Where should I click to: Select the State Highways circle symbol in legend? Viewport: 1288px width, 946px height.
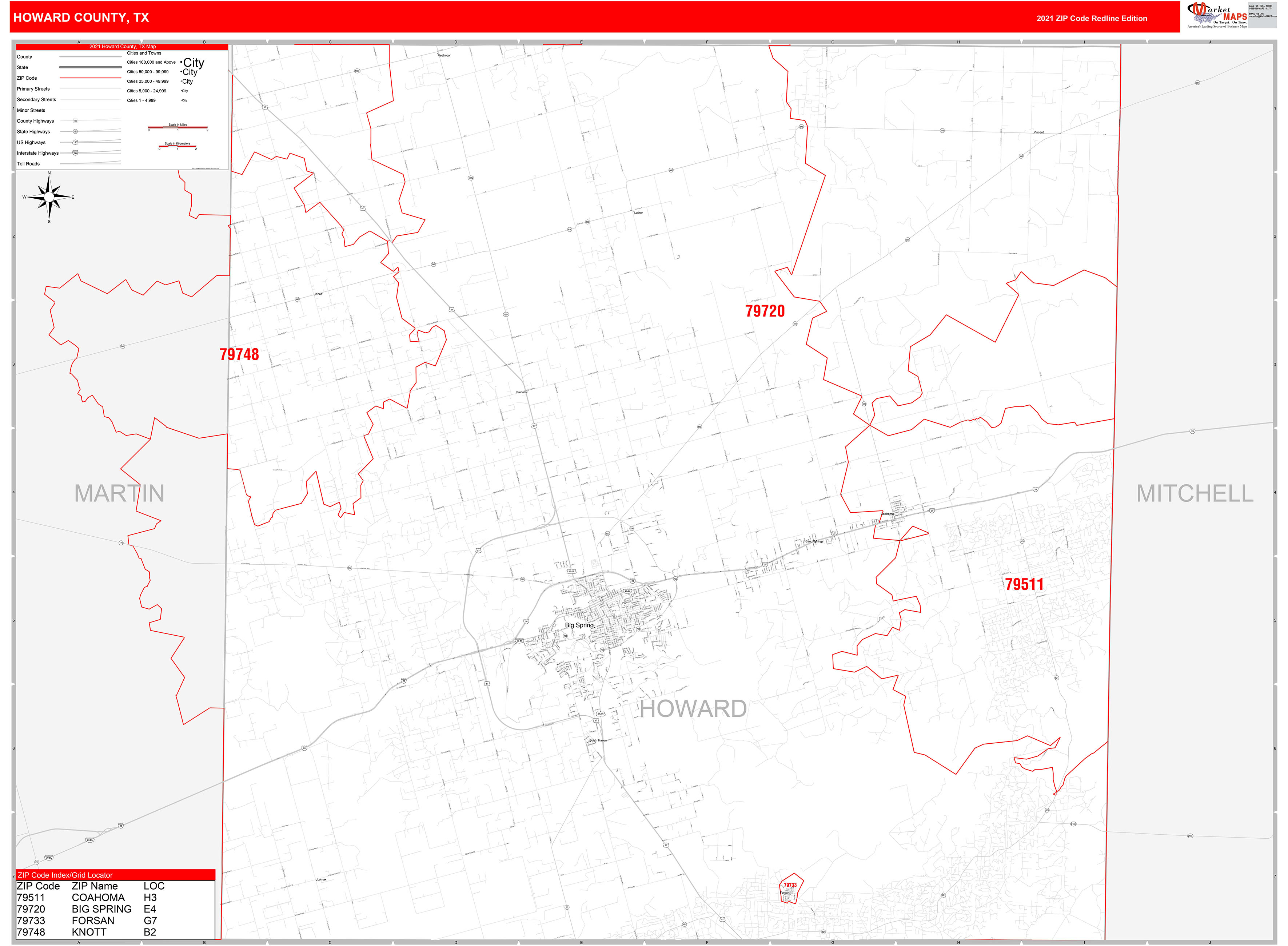point(75,132)
